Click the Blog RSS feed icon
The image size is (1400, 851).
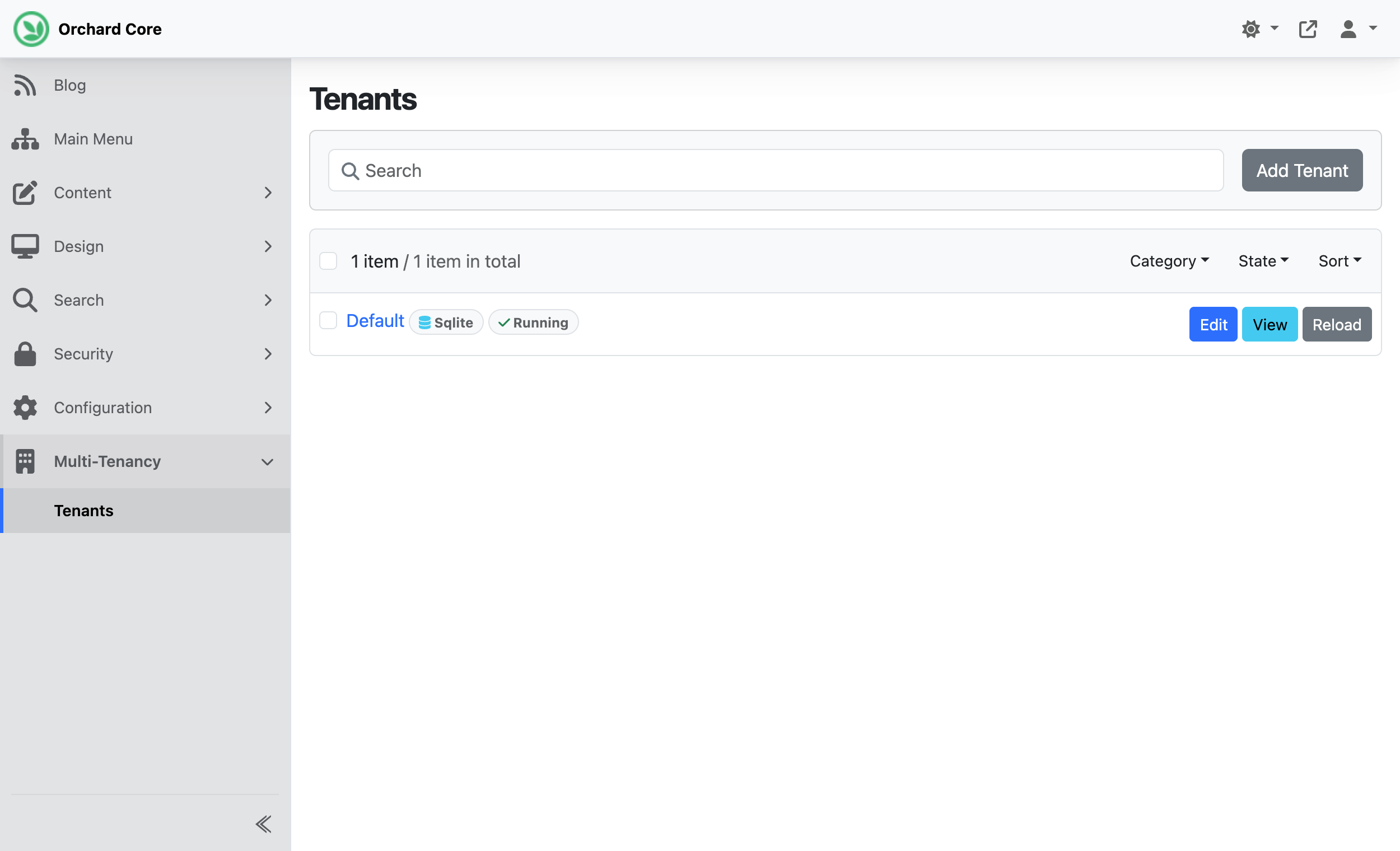25,85
